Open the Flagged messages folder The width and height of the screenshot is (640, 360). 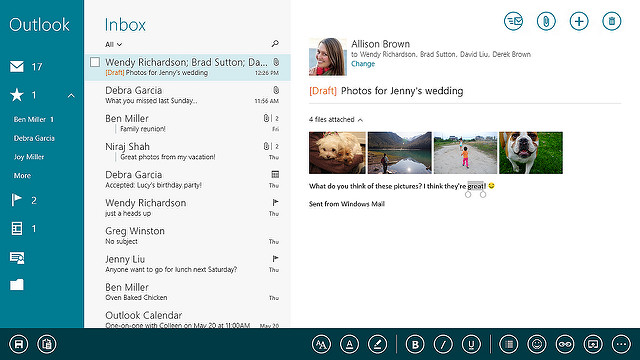[x=23, y=200]
